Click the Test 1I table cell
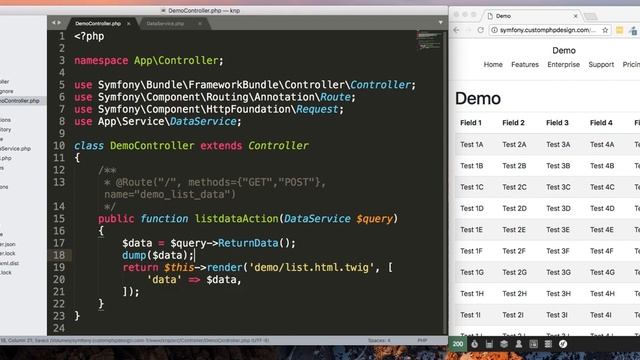 [x=470, y=315]
